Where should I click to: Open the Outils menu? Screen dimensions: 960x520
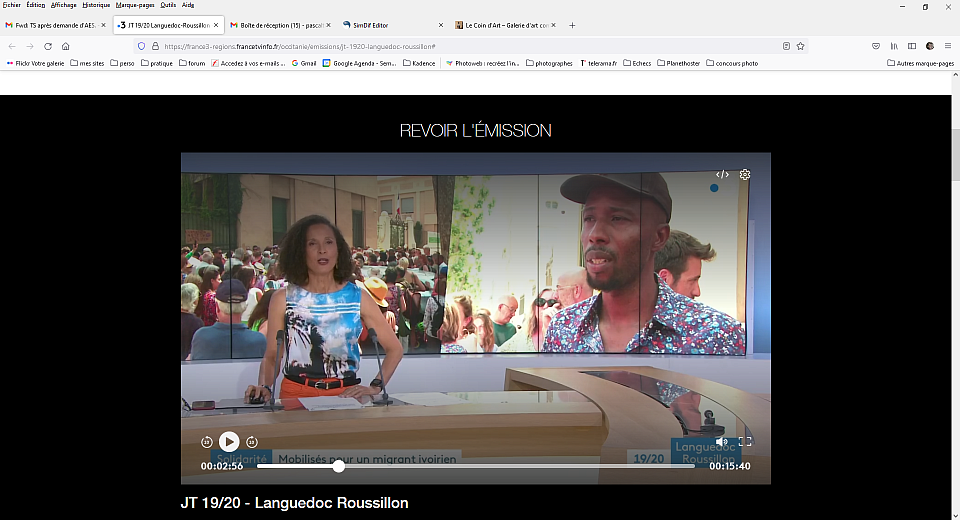(168, 5)
